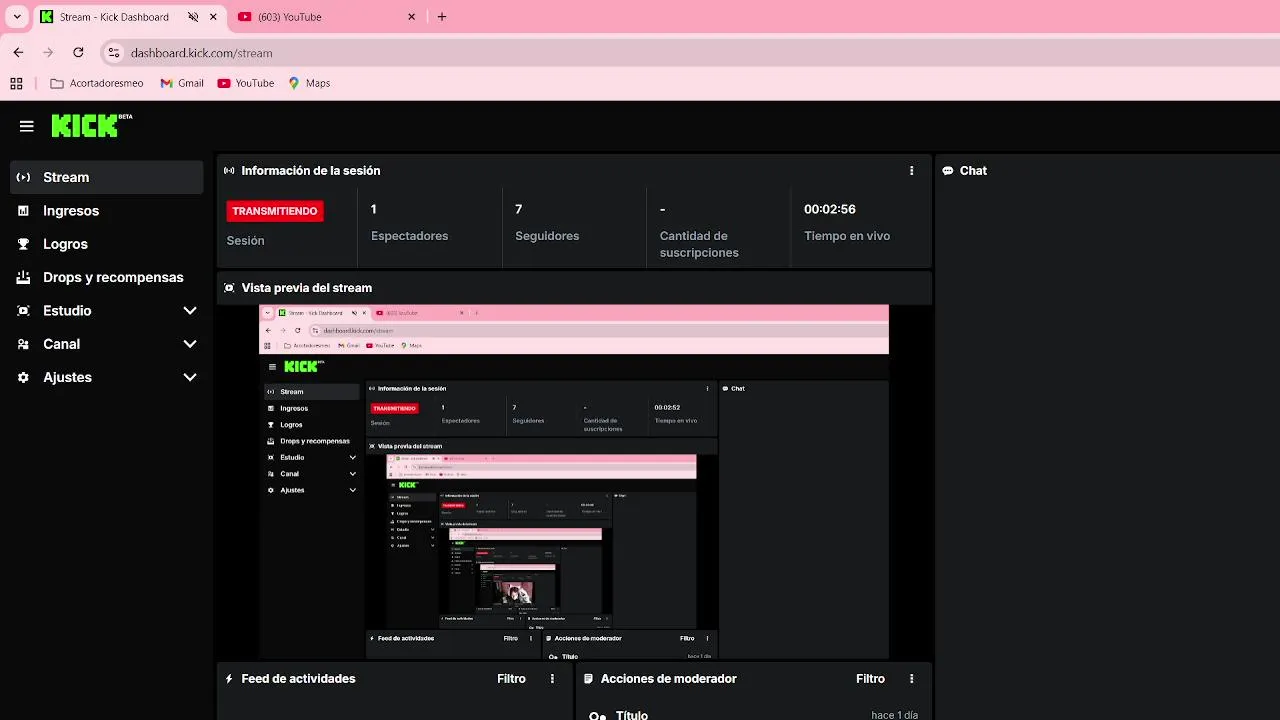Open the Gmail bookmark
Image resolution: width=1280 pixels, height=720 pixels.
click(182, 83)
